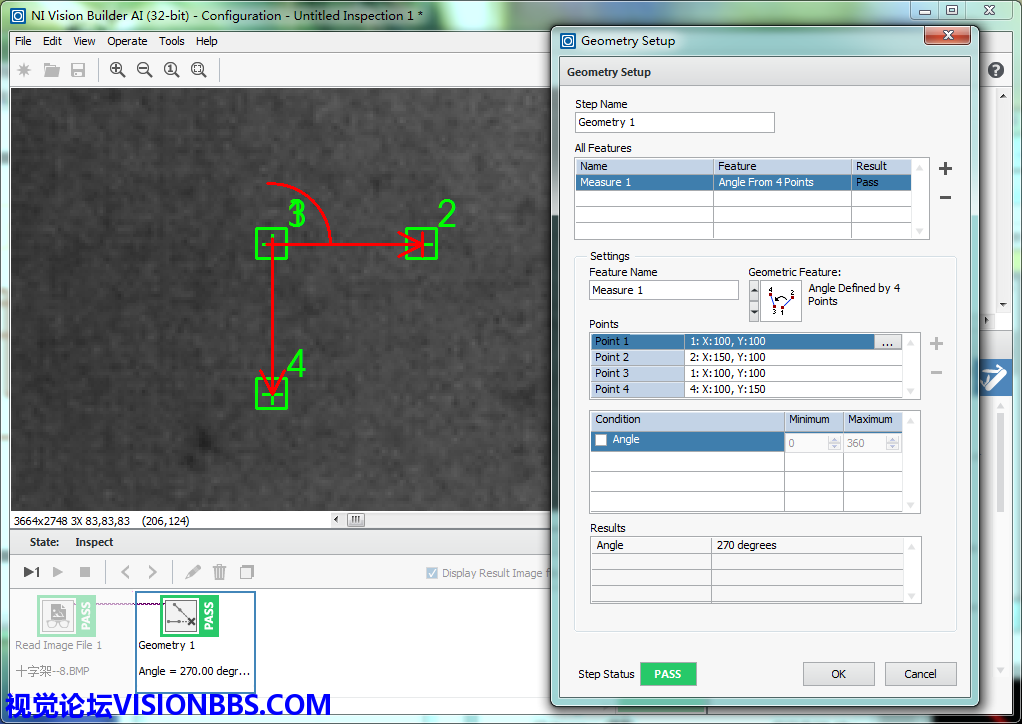Screen dimensions: 1022x724
Task: Select the next geometric feature with the down arrow
Action: coord(754,311)
